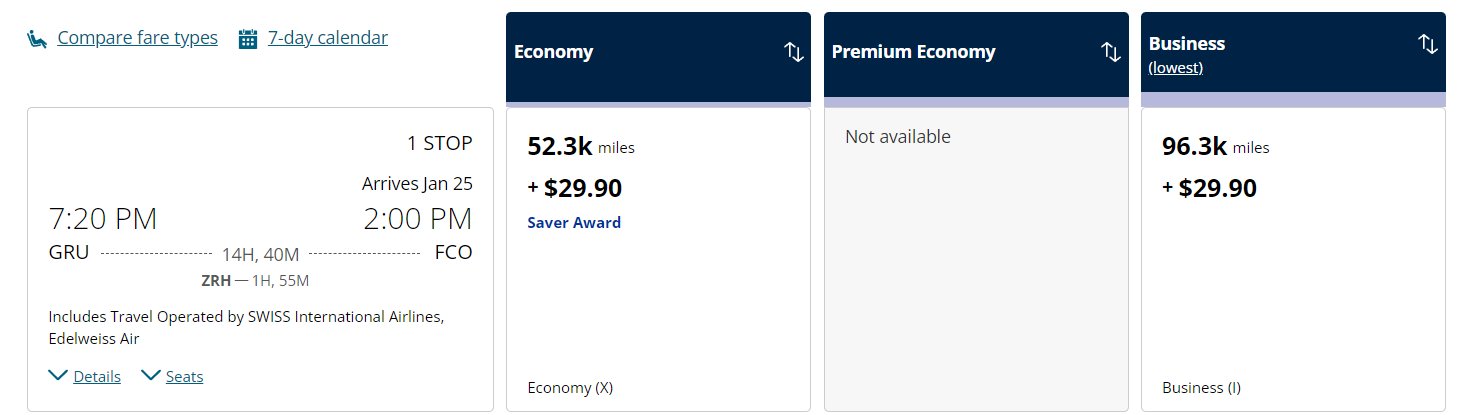The image size is (1460, 415).
Task: Click the chevron icon next to Seats
Action: click(151, 376)
